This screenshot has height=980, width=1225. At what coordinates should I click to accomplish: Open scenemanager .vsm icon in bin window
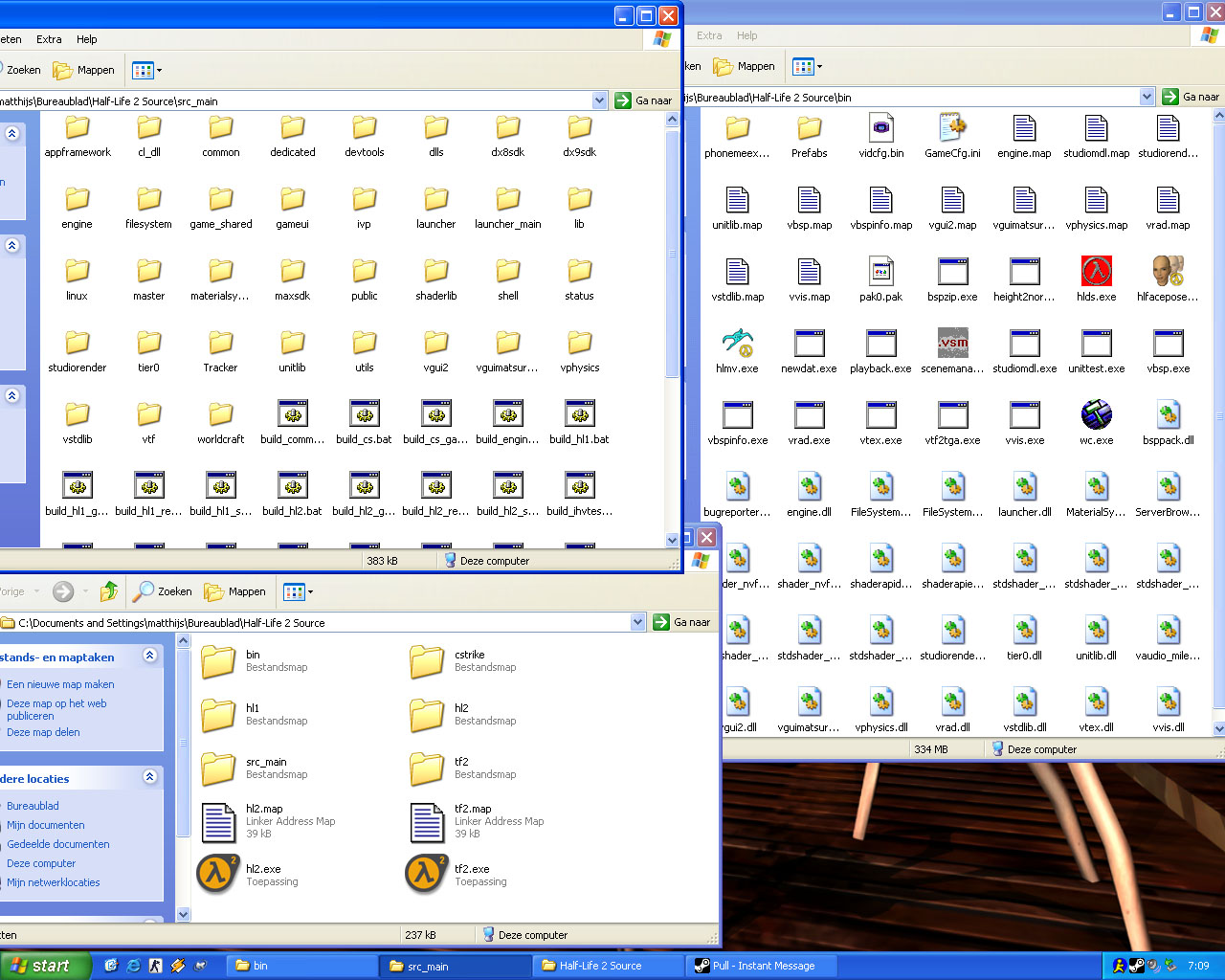(952, 344)
